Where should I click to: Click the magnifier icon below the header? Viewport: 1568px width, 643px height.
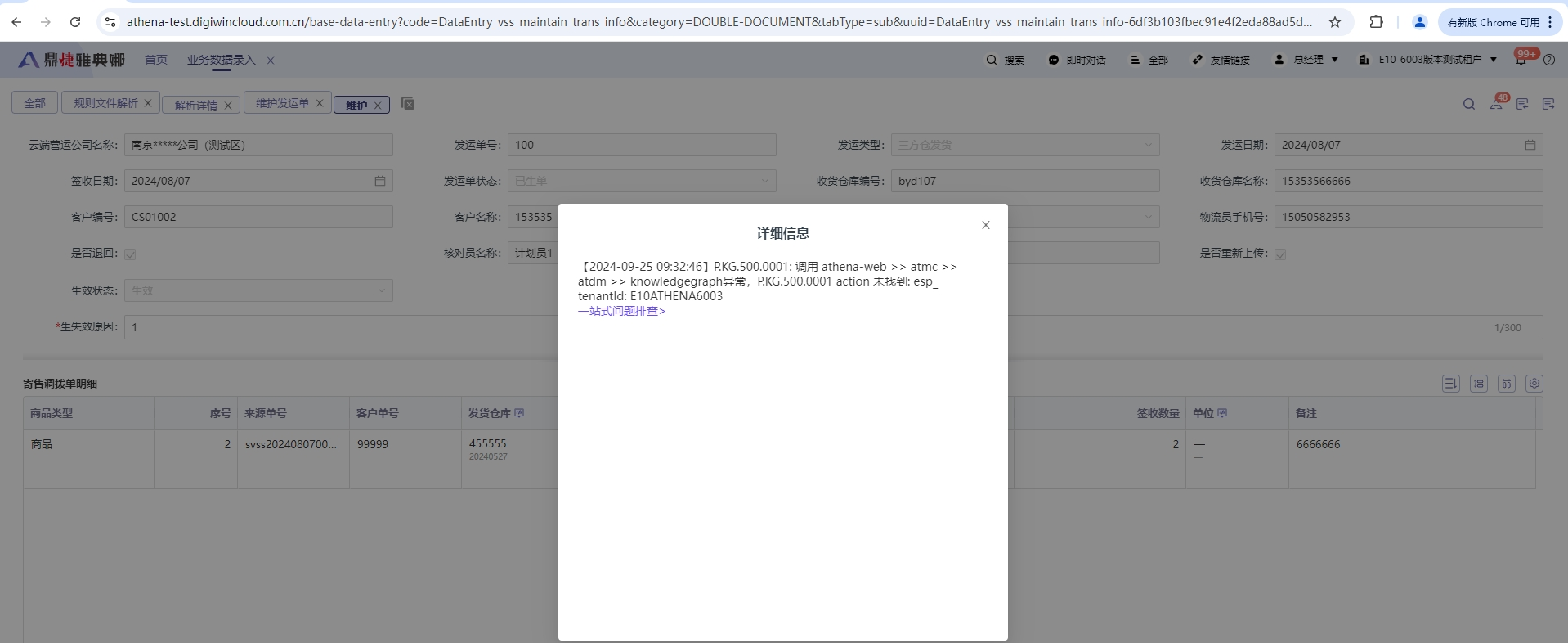click(1469, 104)
